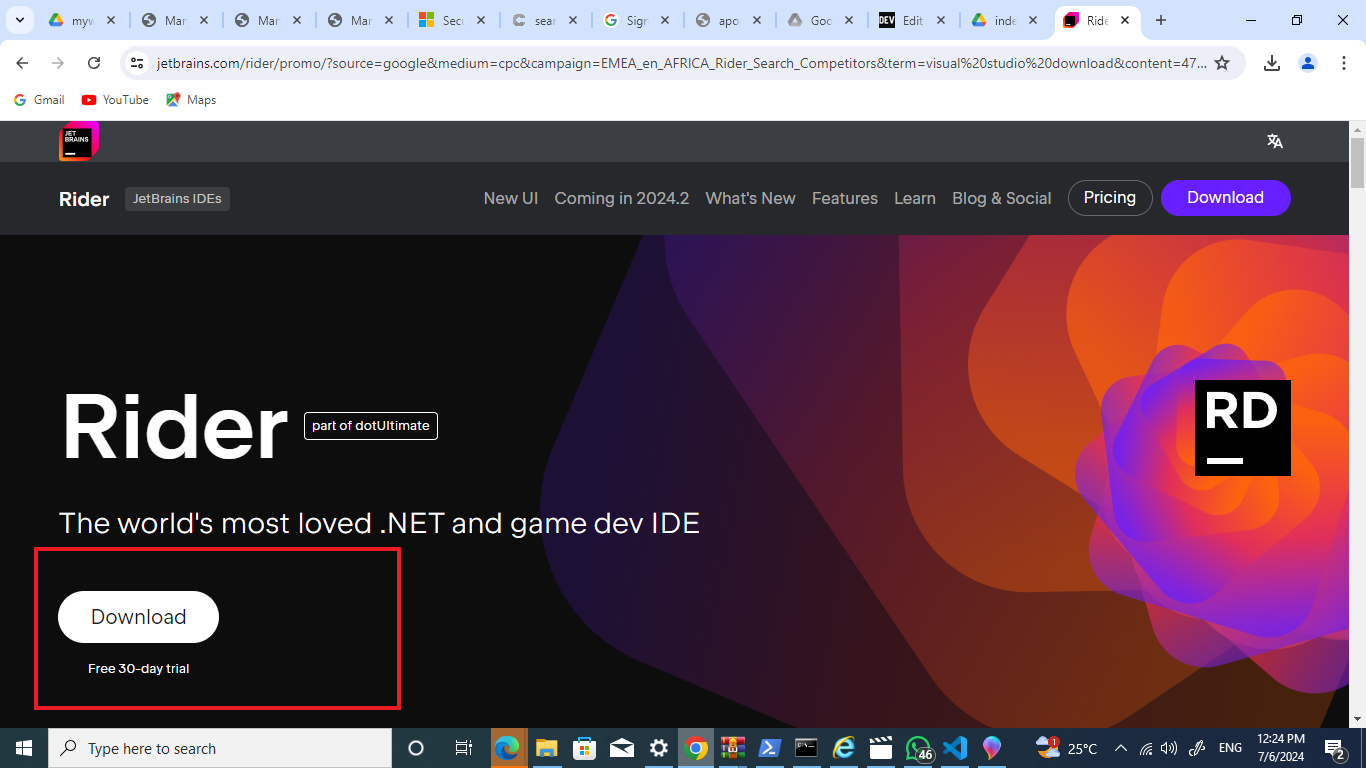Open Task View on the taskbar

pyautogui.click(x=463, y=748)
